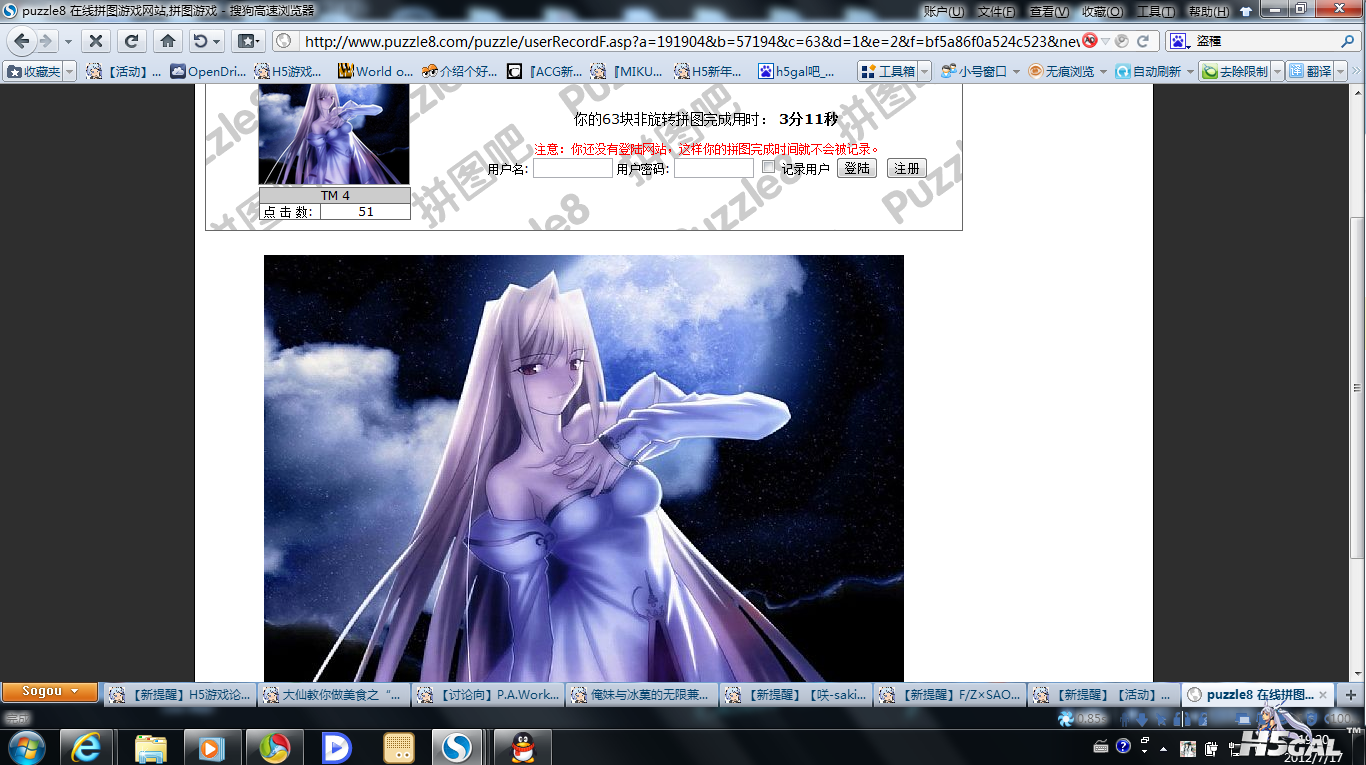The height and width of the screenshot is (765, 1366).
Task: Switch to the 俺妹与冰菓的无限兼... tab
Action: [x=641, y=694]
